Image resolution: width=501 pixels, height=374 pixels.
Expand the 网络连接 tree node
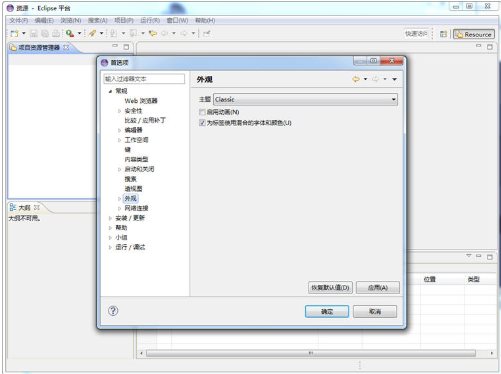coord(119,208)
